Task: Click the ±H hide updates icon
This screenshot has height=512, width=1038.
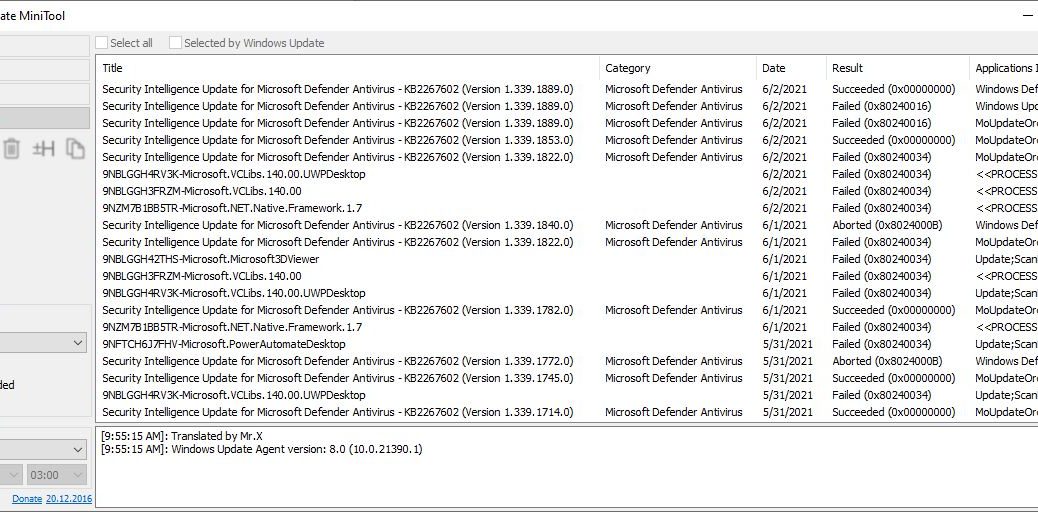Action: pyautogui.click(x=44, y=149)
